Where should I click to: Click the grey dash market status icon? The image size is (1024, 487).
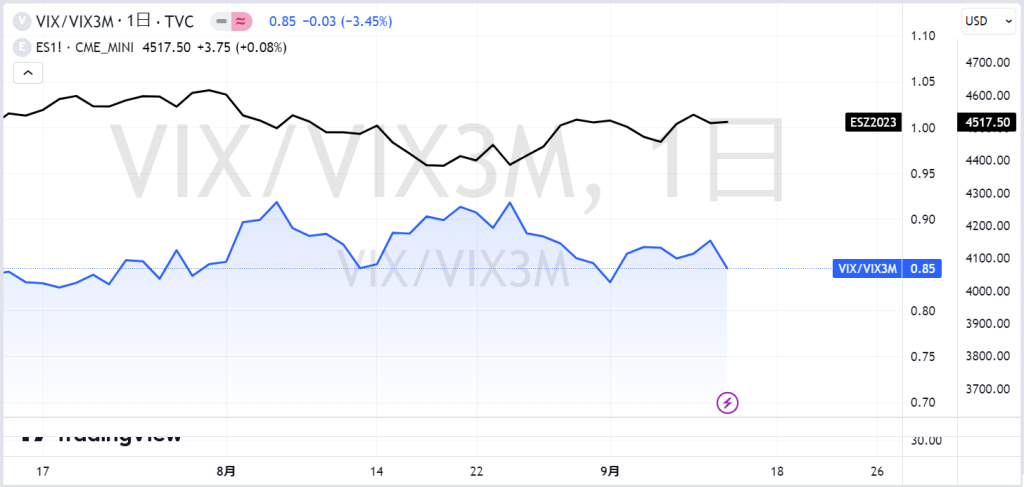(x=221, y=22)
